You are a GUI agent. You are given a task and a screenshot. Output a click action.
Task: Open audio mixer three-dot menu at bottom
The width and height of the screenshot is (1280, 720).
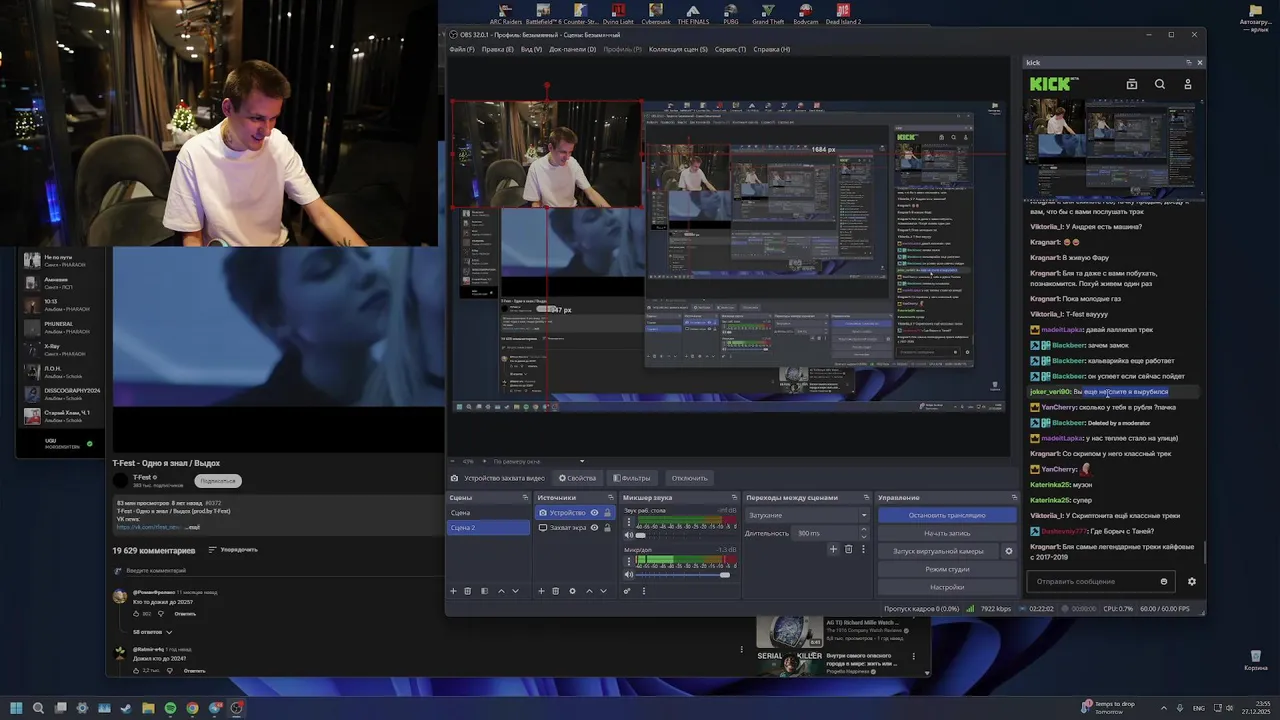click(x=644, y=591)
